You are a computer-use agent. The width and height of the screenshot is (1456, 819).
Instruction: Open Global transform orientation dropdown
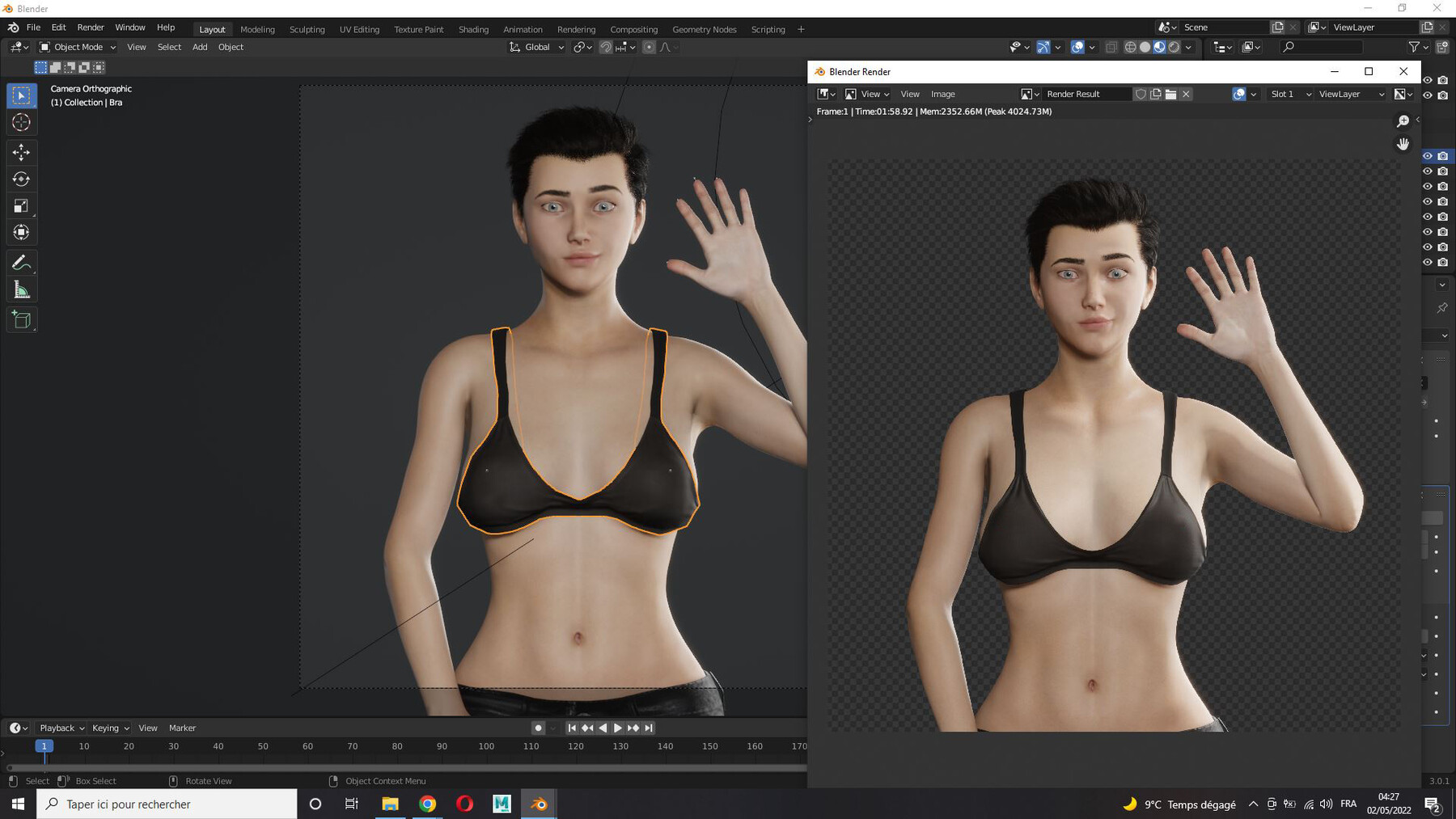537,47
